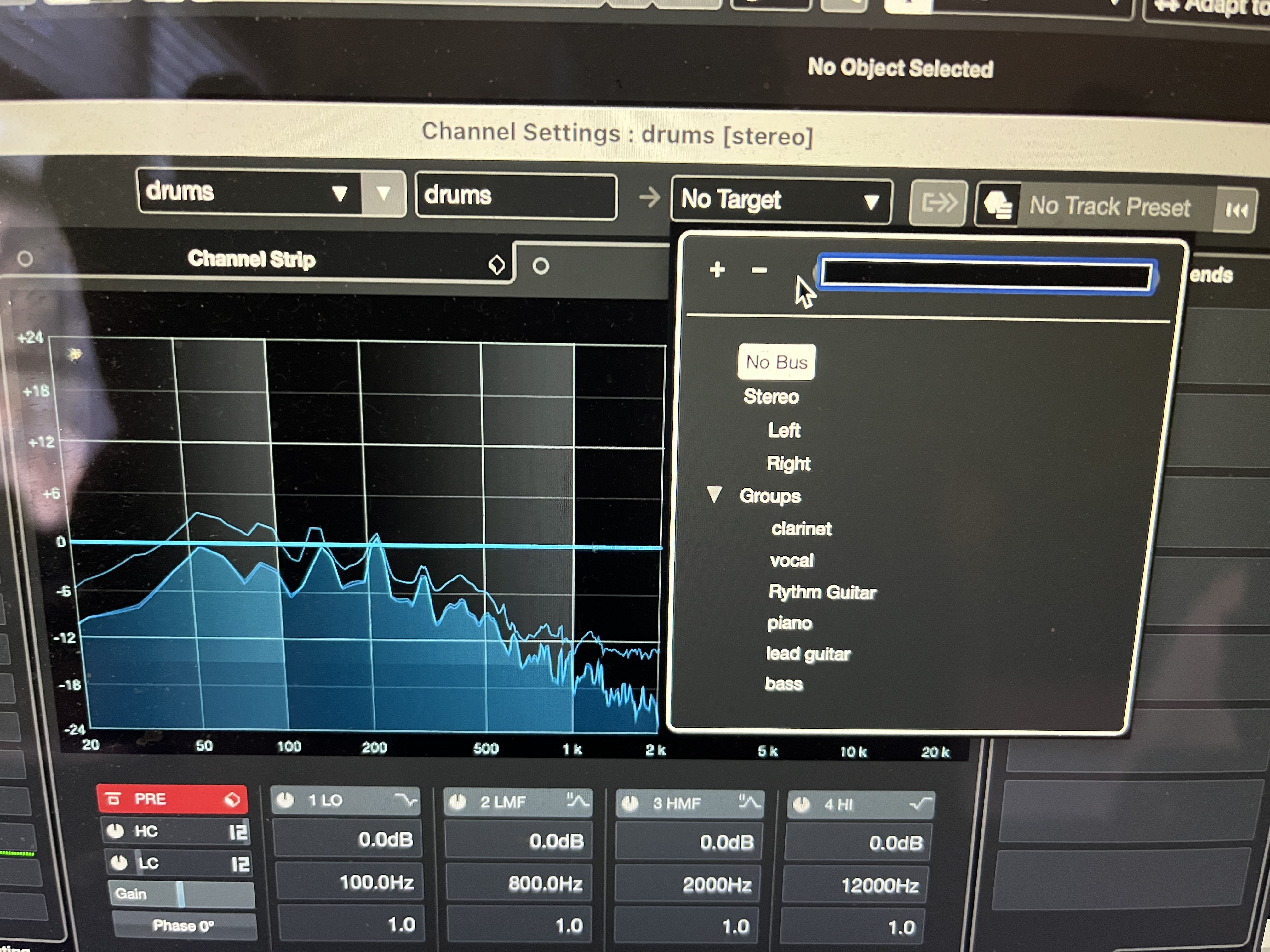
Task: Open the No Target routing dropdown
Action: pyautogui.click(x=781, y=200)
